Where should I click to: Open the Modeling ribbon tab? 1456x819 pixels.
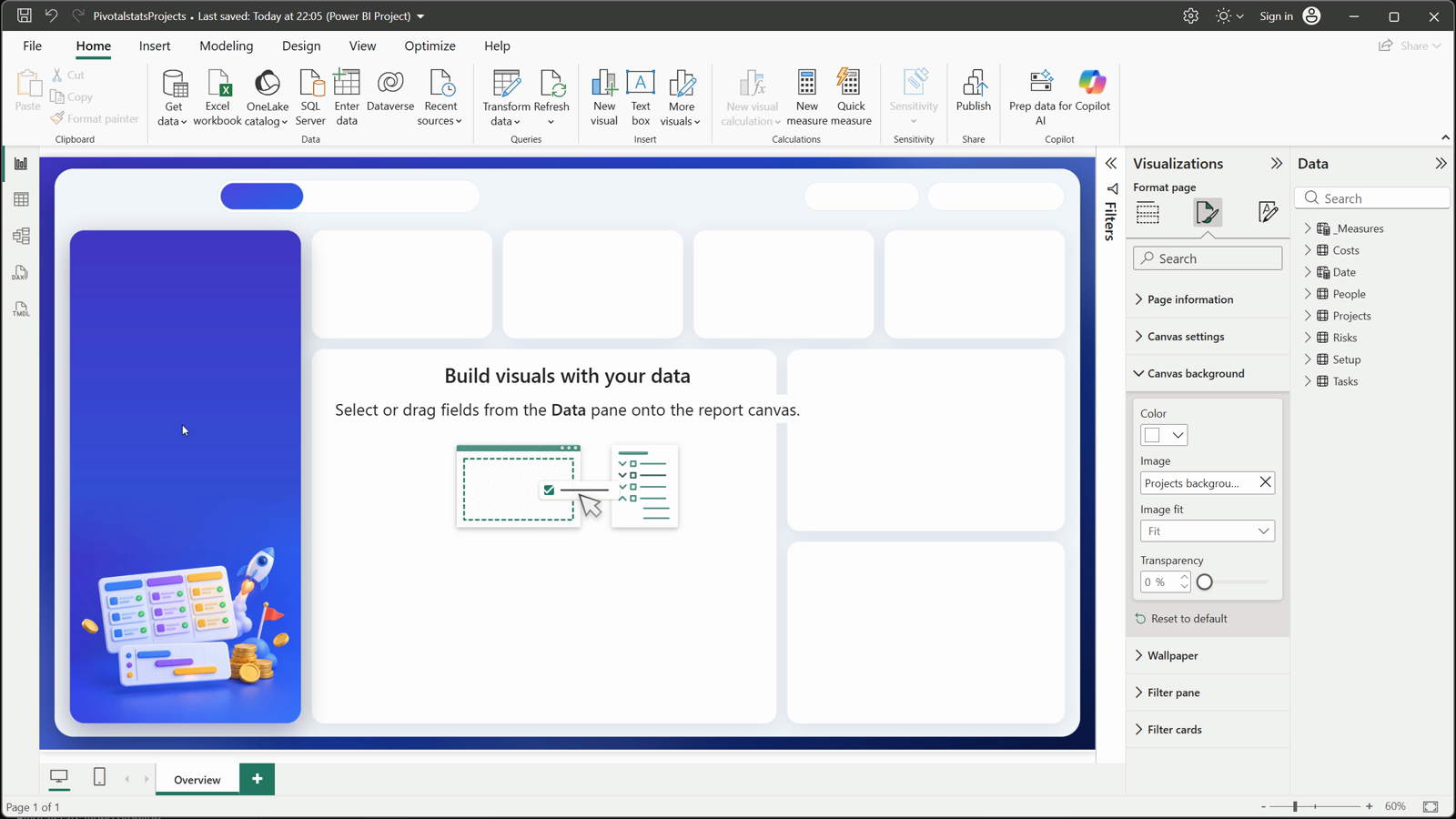pos(227,45)
